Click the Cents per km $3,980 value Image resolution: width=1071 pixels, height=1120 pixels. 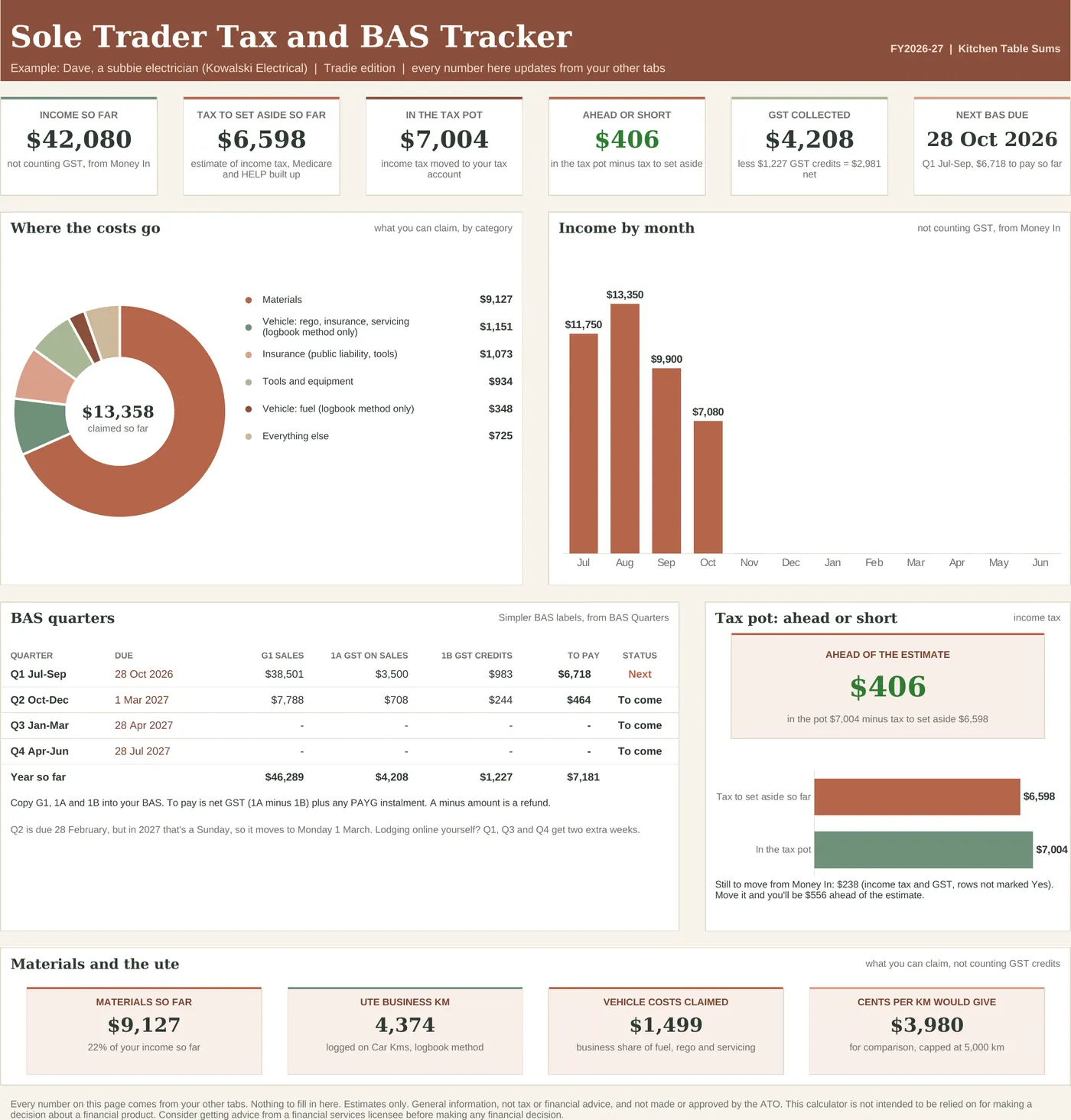(x=926, y=1025)
